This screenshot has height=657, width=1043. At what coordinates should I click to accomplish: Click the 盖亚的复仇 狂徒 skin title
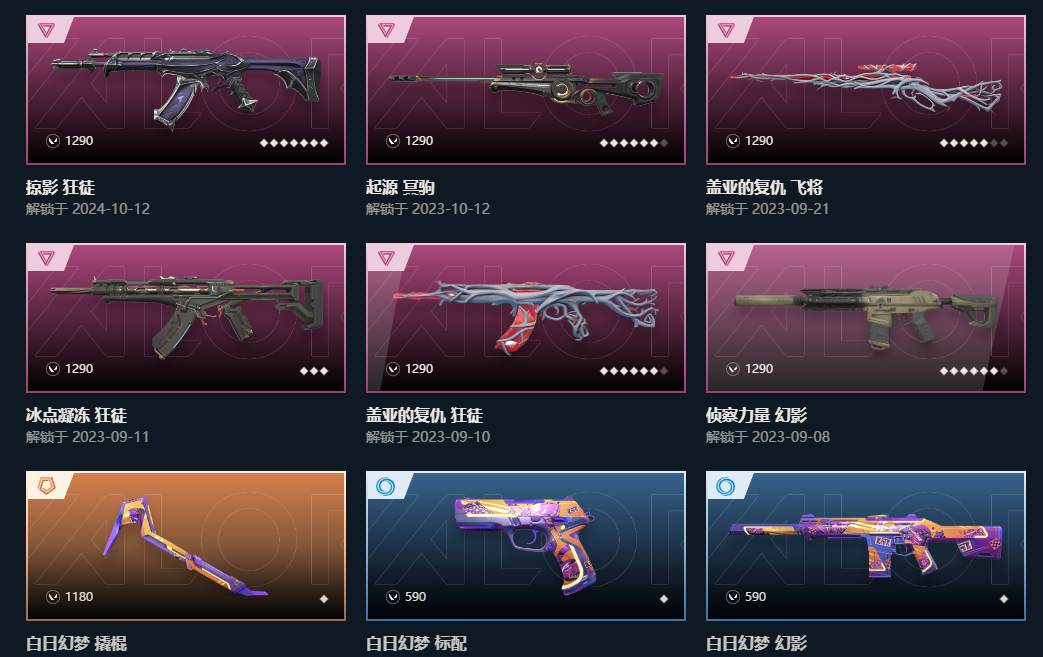[424, 416]
